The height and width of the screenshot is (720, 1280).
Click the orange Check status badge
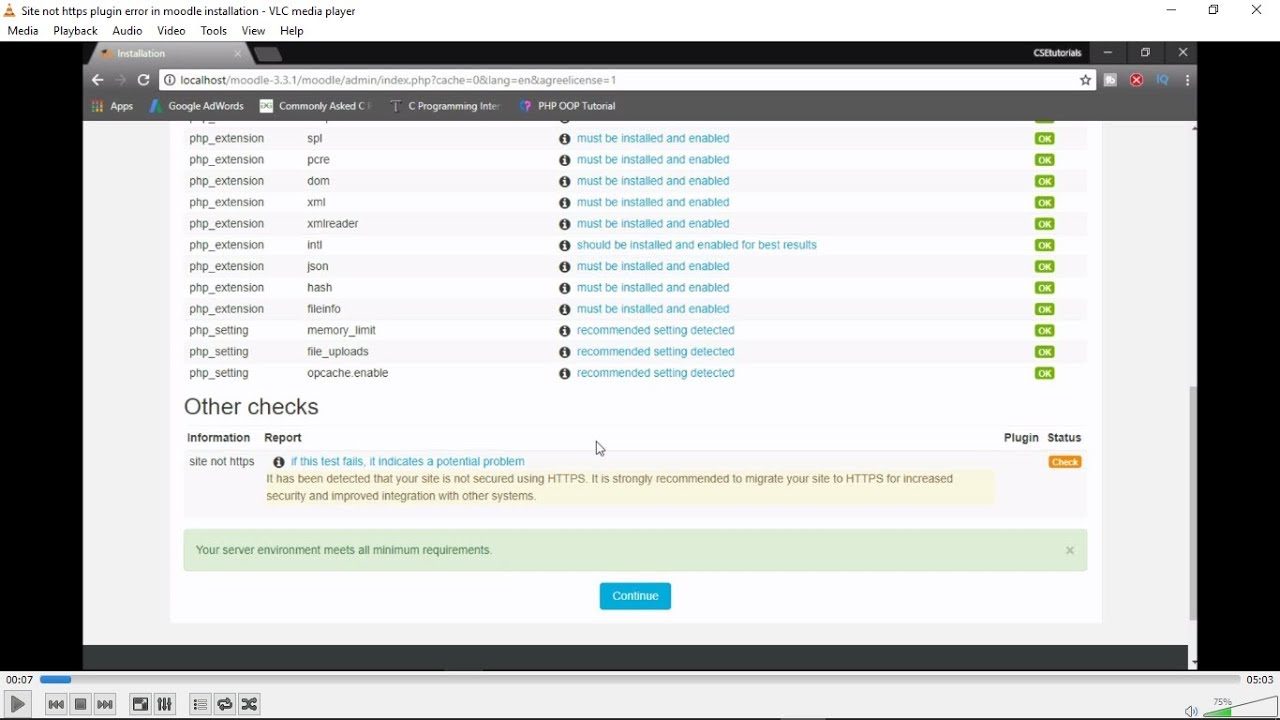pyautogui.click(x=1065, y=462)
